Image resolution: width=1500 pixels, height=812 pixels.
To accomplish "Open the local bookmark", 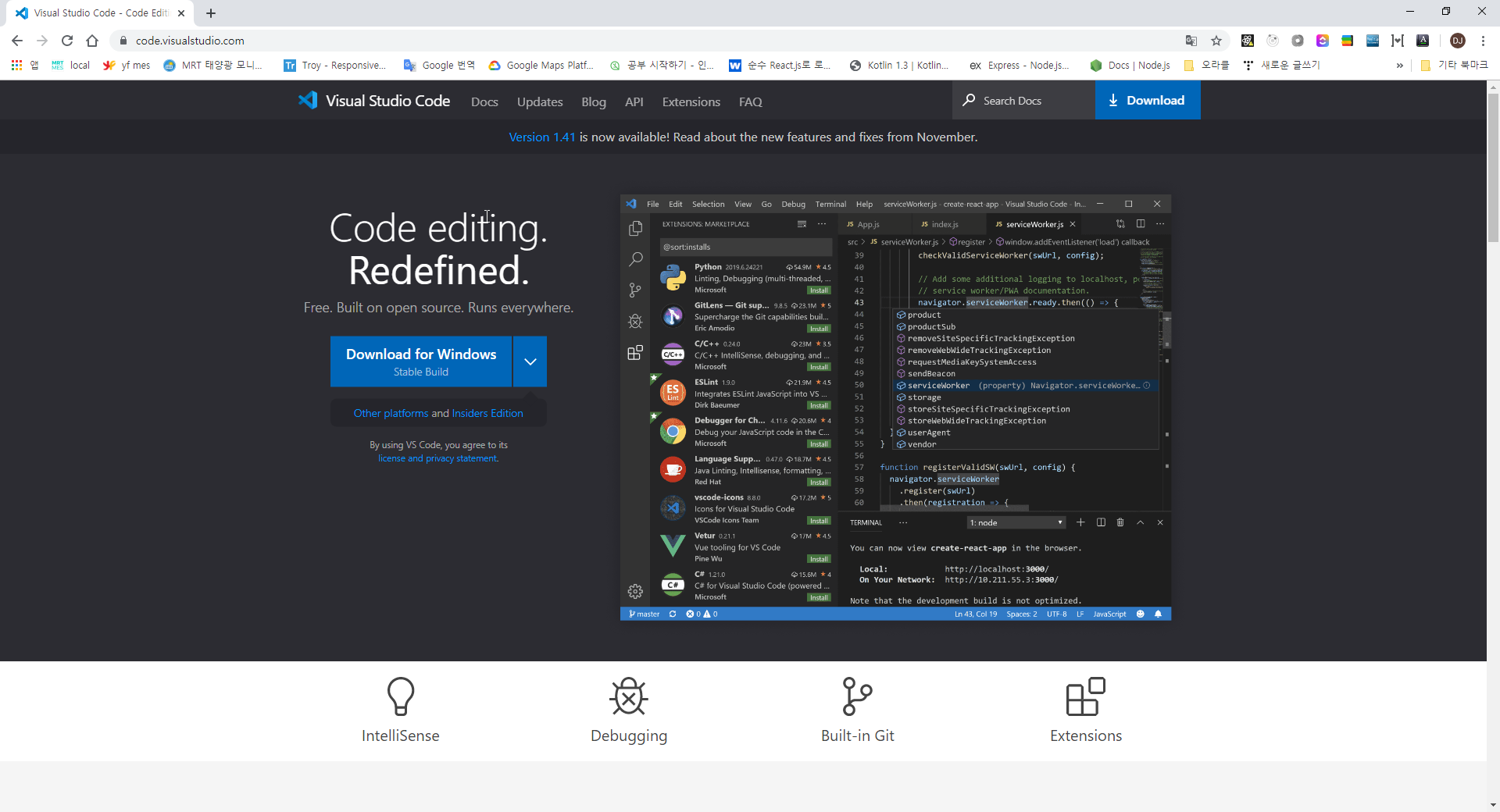I will 71,66.
